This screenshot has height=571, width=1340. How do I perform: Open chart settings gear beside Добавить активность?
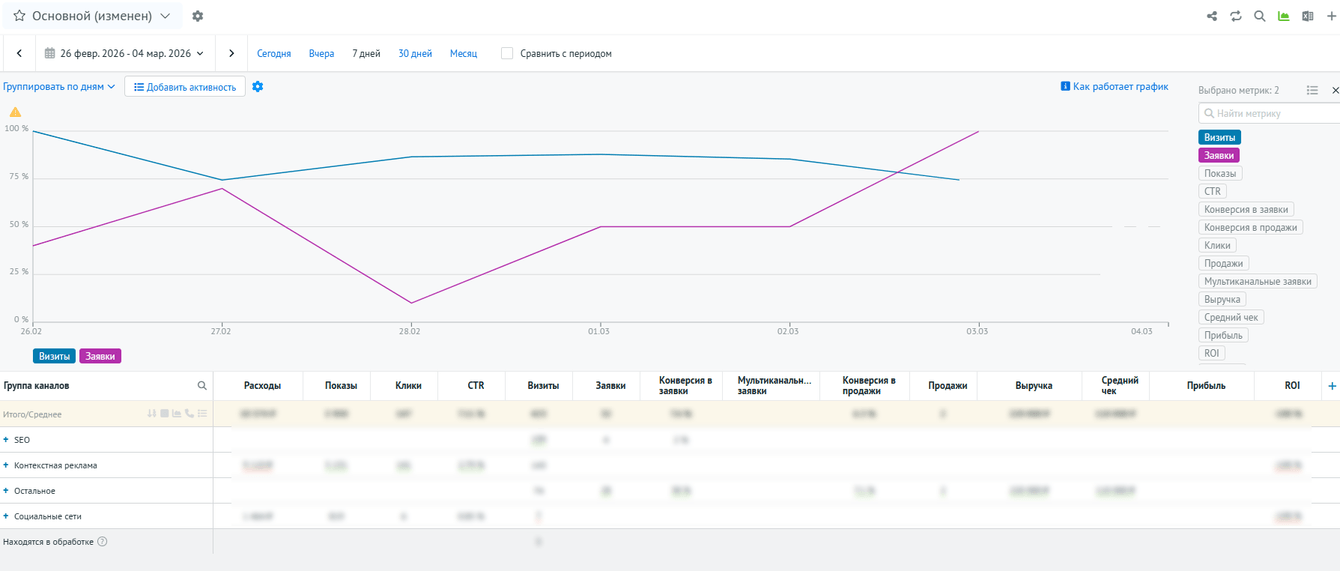coord(258,87)
